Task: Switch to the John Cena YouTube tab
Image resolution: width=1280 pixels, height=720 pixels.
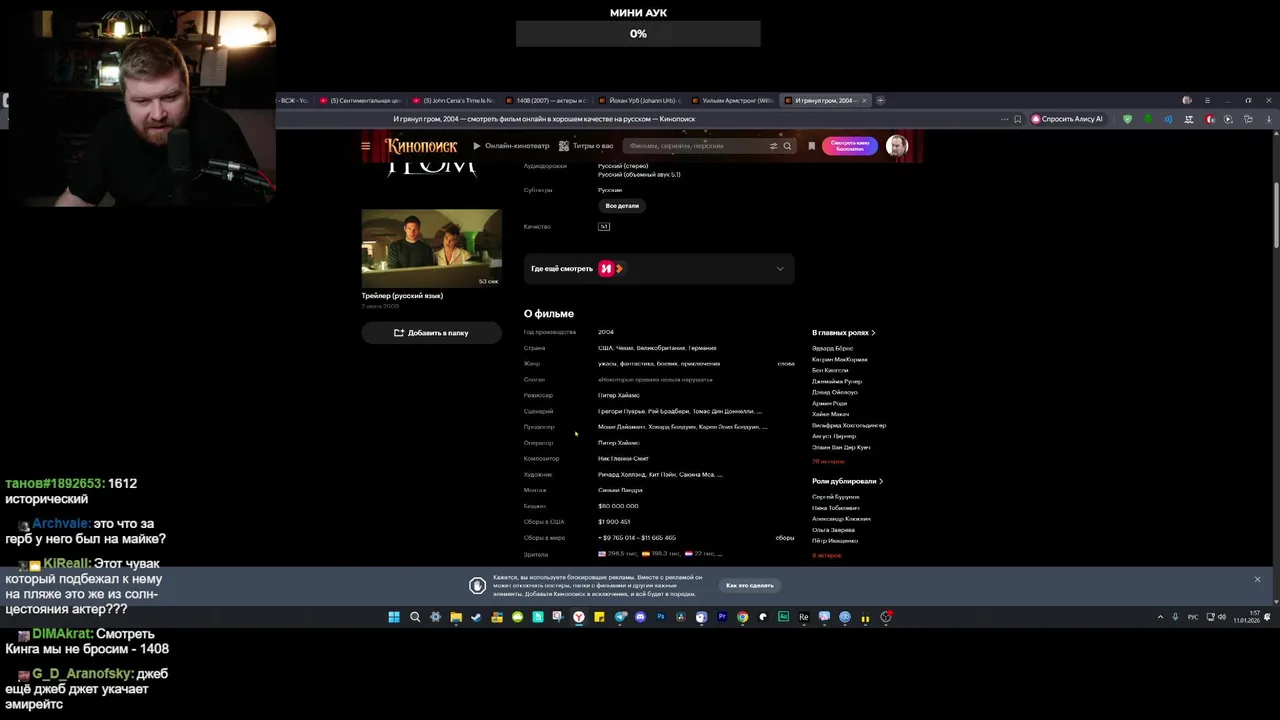Action: pos(453,100)
